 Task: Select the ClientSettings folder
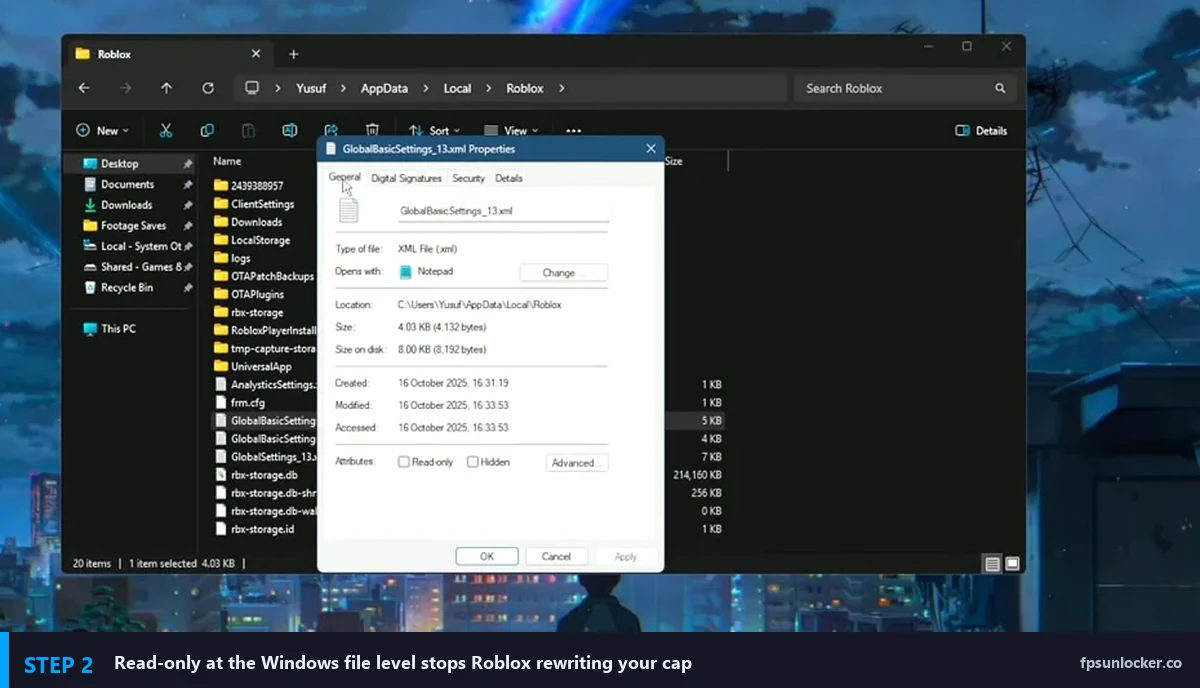coord(263,204)
